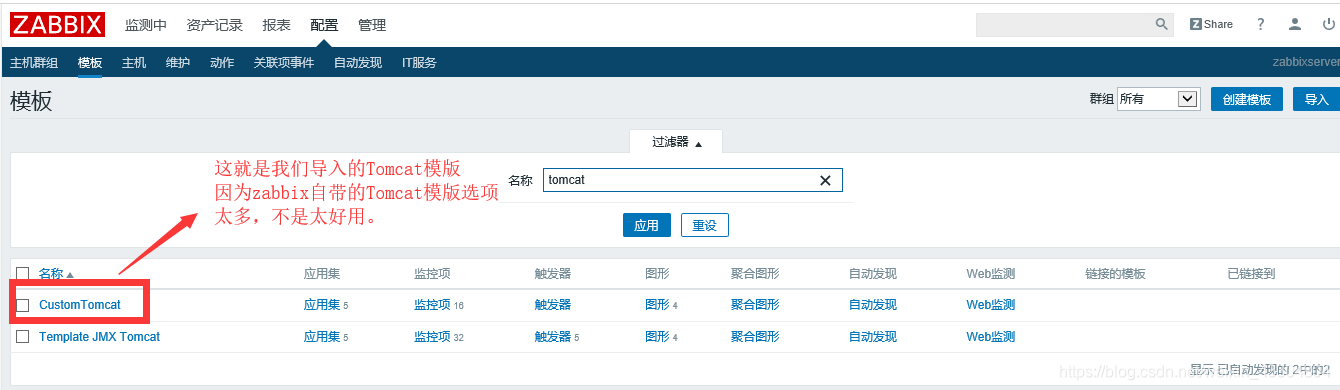
Task: Go to 主机群组 submenu
Action: pyautogui.click(x=34, y=62)
